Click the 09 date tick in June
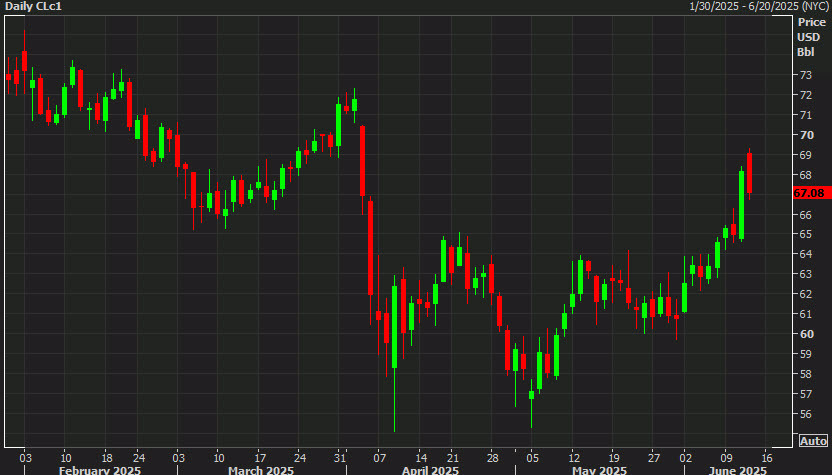 tap(726, 457)
